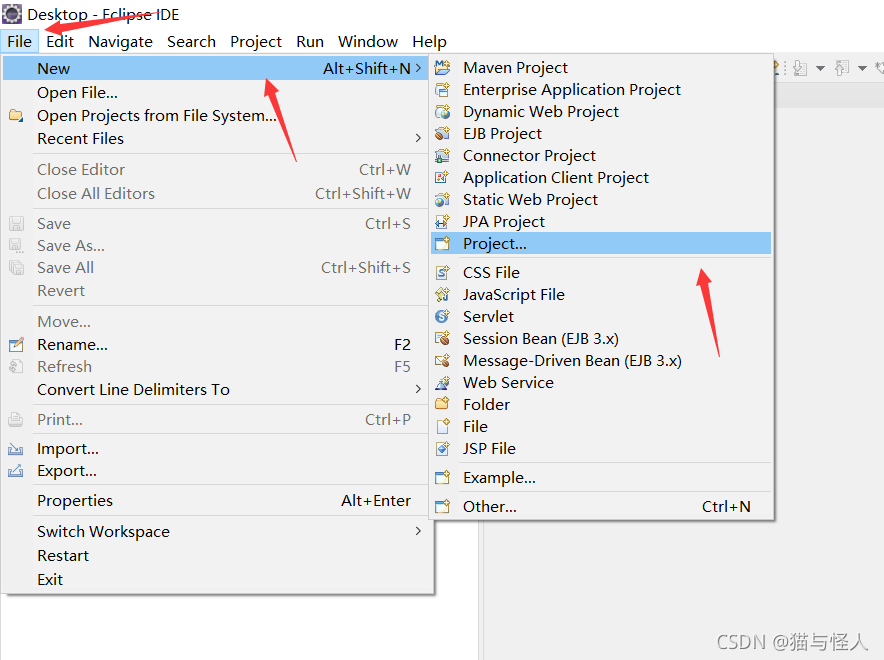Click the Project... wizard icon
This screenshot has height=660, width=884.
click(x=443, y=243)
